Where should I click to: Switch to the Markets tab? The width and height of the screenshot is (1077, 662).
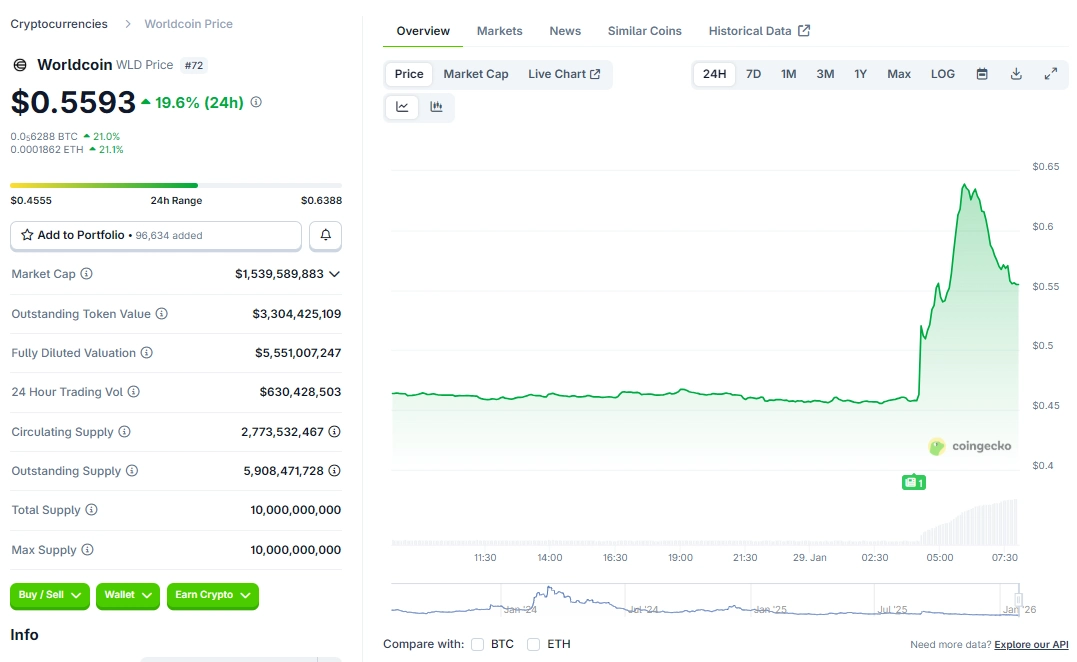tap(499, 31)
